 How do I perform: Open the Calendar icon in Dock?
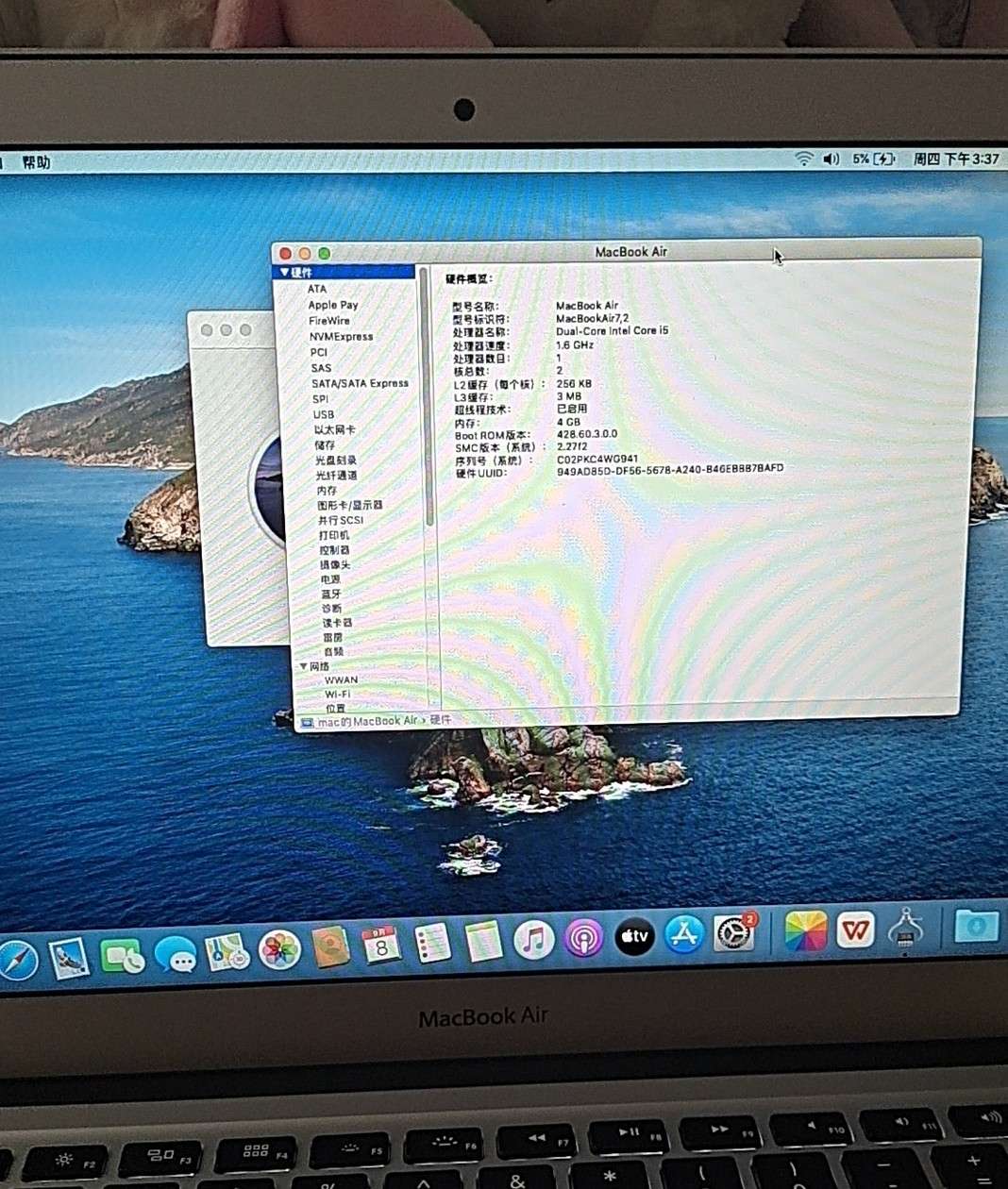(x=382, y=945)
